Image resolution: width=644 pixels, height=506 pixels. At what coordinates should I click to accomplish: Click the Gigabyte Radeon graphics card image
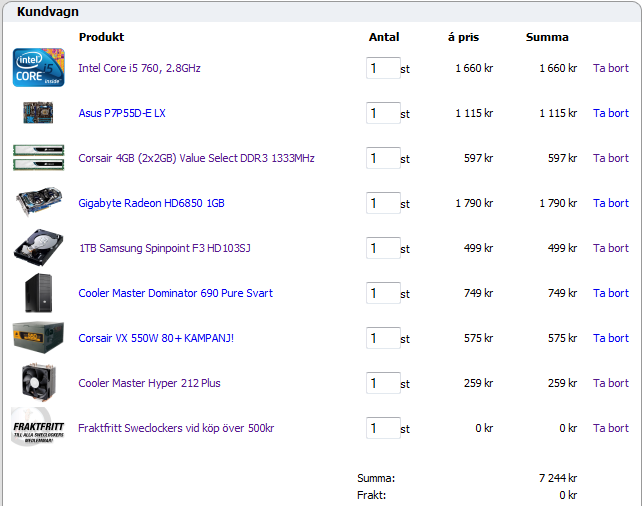(39, 202)
